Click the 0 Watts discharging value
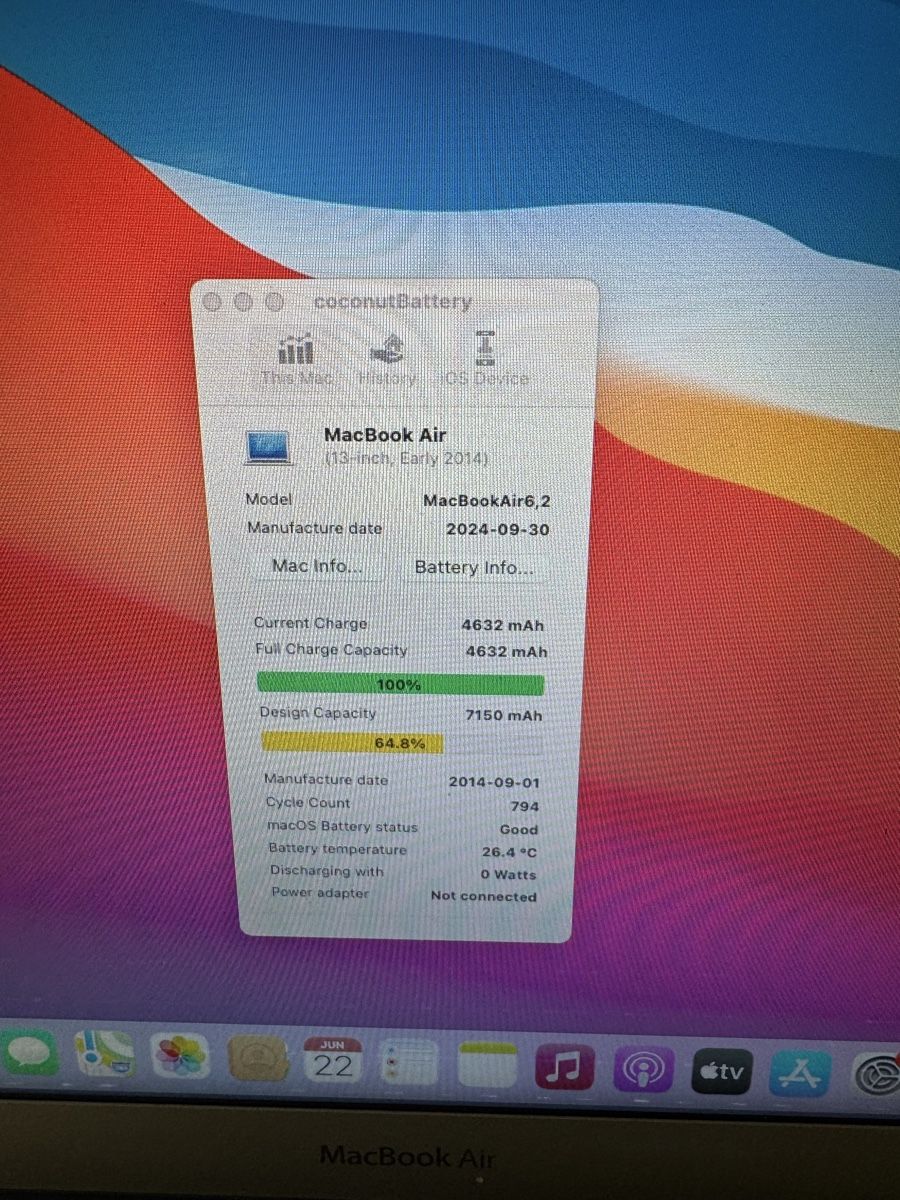 (508, 874)
